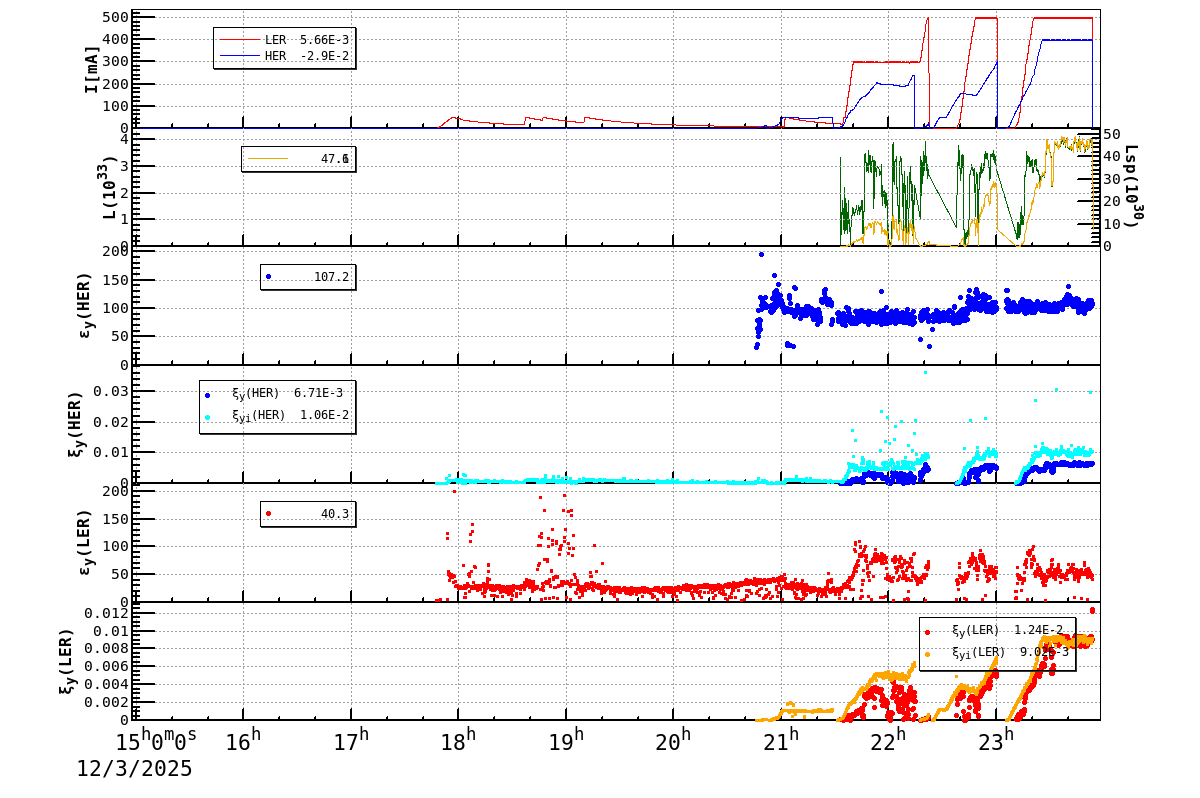1200x798 pixels.
Task: Click the ξyi(LER) legend entry
Action: tap(997, 652)
